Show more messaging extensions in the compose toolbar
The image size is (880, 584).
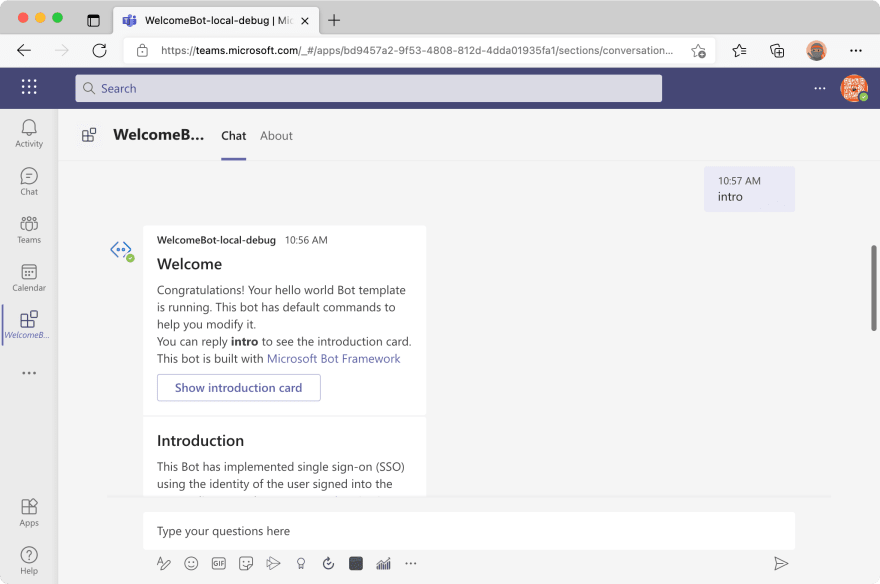[x=411, y=563]
